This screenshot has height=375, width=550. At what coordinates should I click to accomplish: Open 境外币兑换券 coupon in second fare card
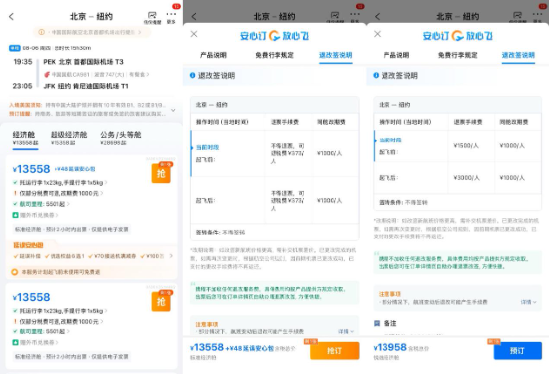pos(35,342)
